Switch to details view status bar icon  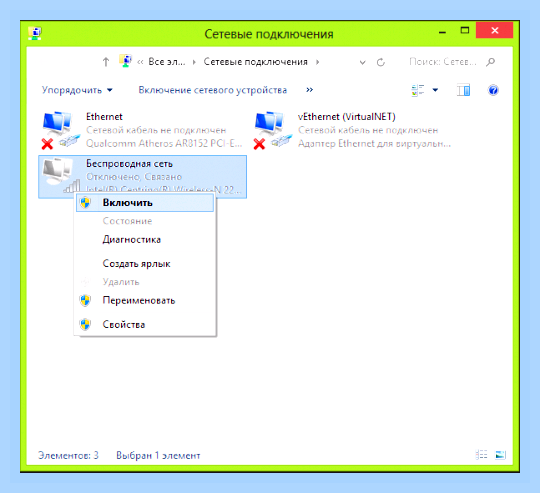click(x=481, y=455)
